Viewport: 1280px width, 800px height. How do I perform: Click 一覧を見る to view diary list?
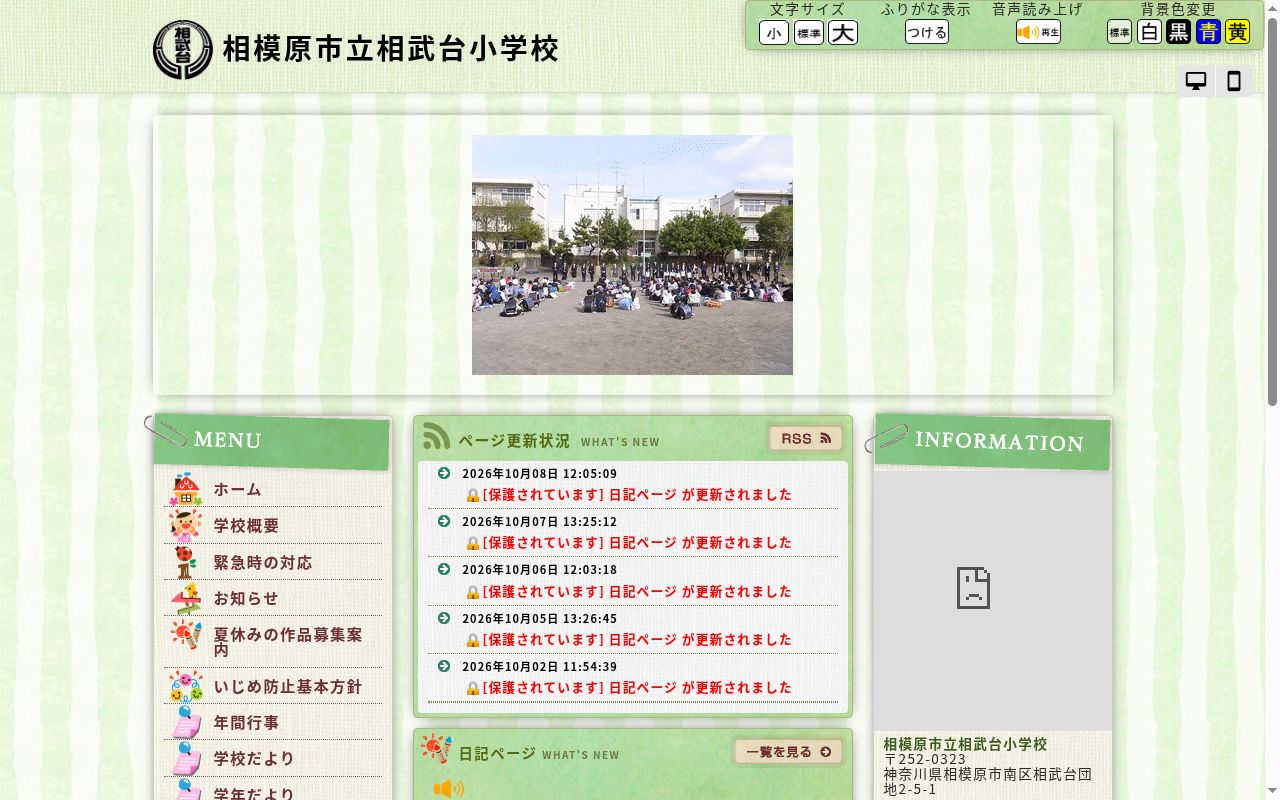(788, 752)
